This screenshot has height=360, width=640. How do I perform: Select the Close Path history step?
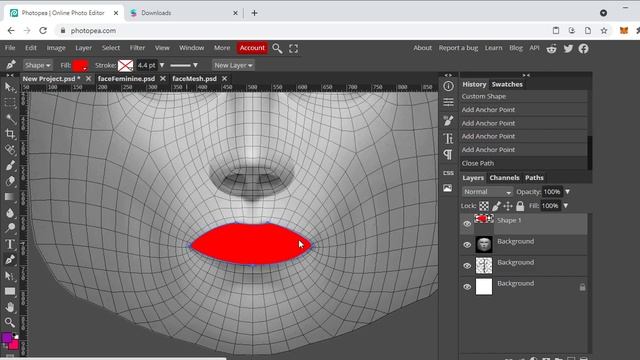pyautogui.click(x=524, y=163)
